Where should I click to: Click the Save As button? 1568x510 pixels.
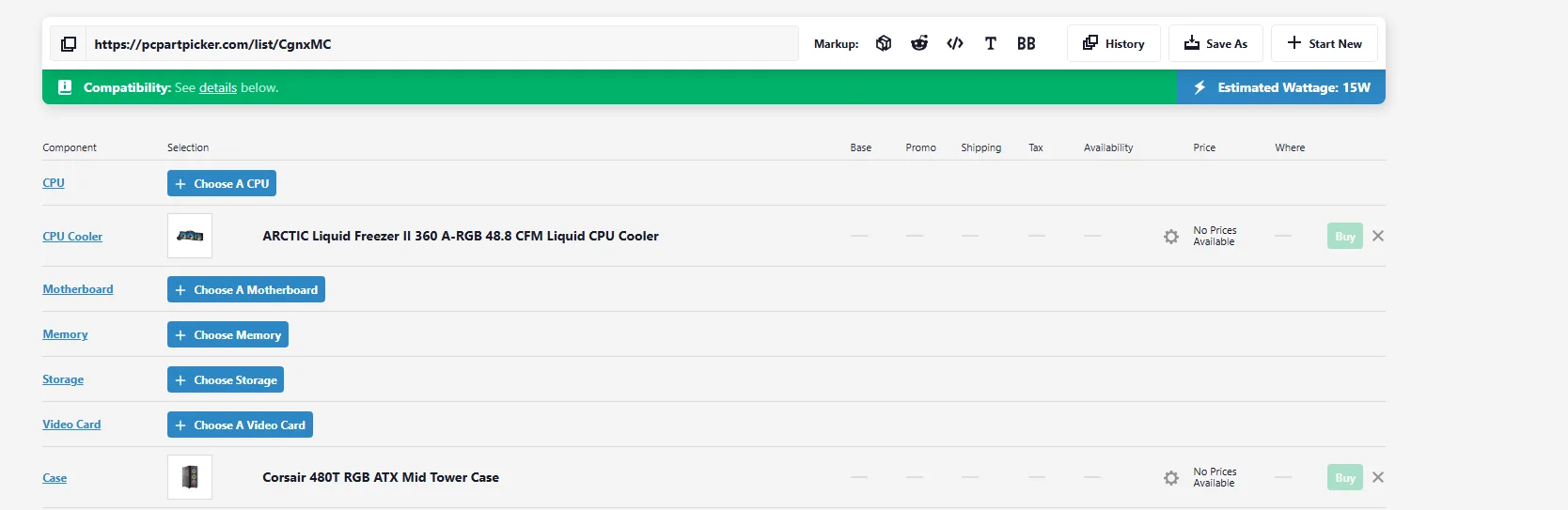click(x=1215, y=43)
